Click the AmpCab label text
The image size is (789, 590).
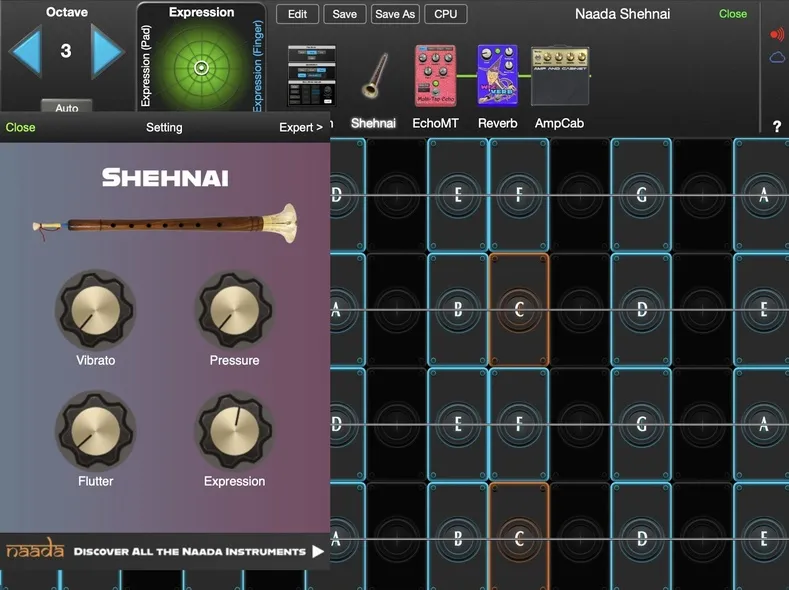click(x=560, y=123)
